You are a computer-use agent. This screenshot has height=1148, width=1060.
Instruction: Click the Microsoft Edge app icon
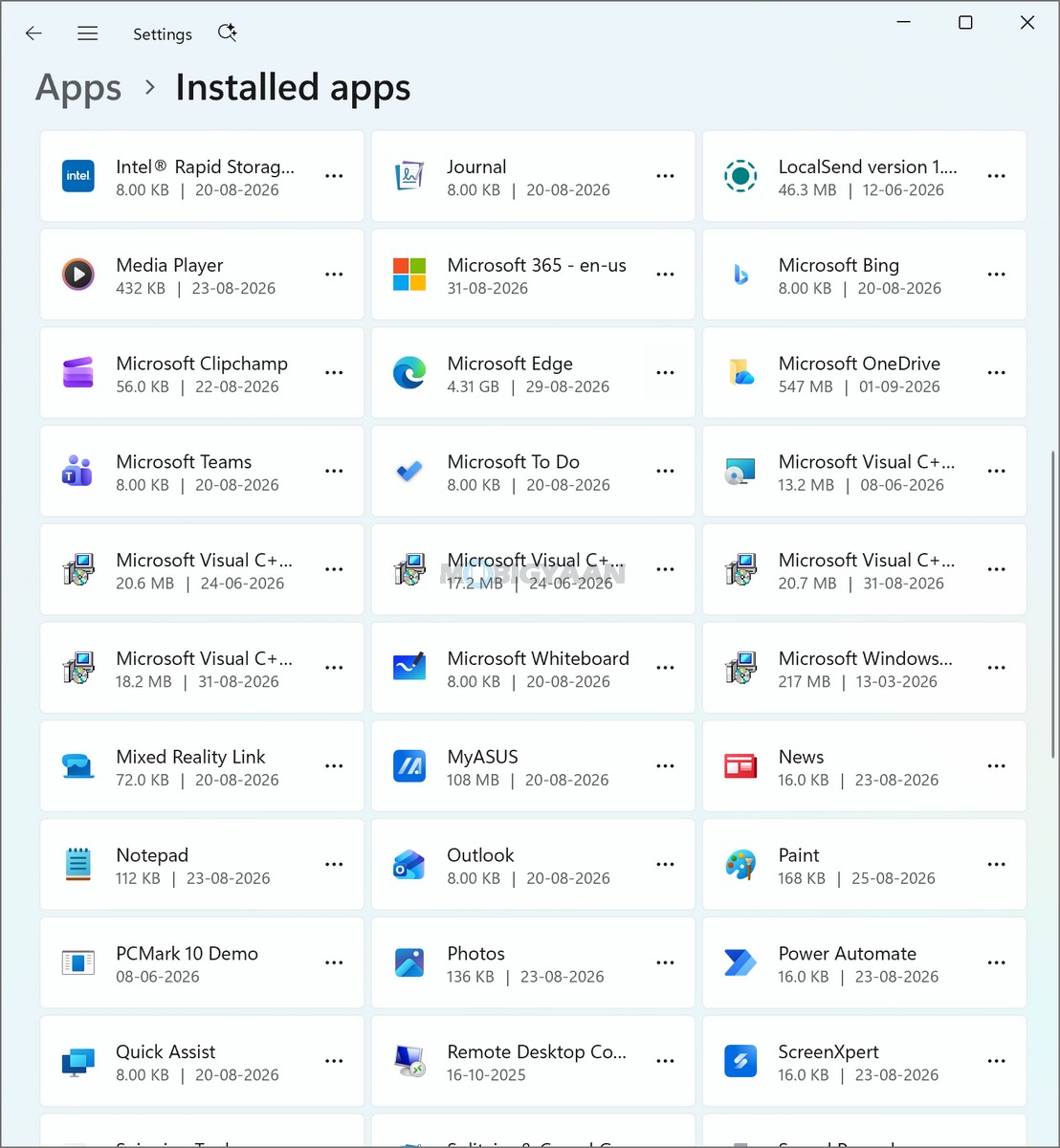pyautogui.click(x=409, y=373)
